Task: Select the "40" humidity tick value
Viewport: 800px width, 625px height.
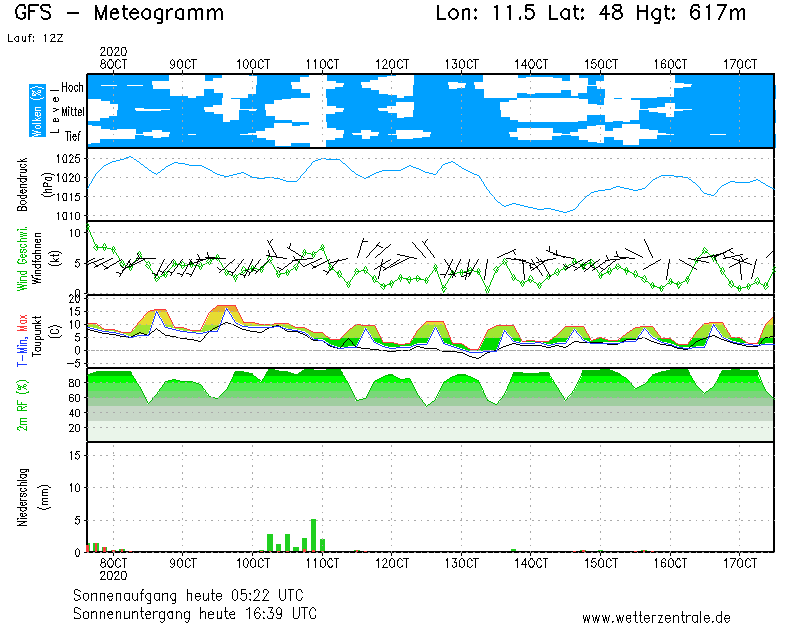Action: click(74, 413)
